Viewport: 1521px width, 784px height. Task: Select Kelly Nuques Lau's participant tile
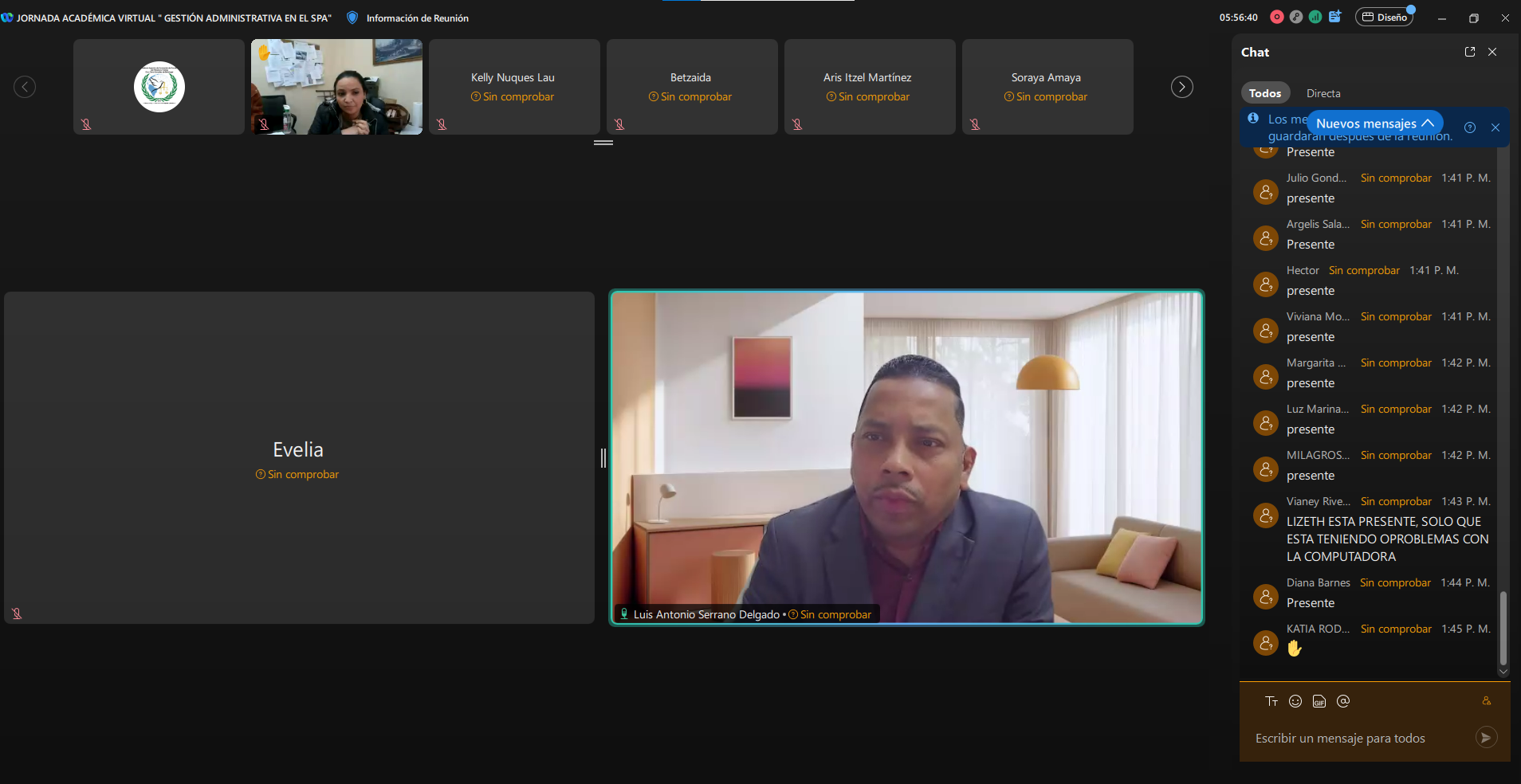coord(514,87)
